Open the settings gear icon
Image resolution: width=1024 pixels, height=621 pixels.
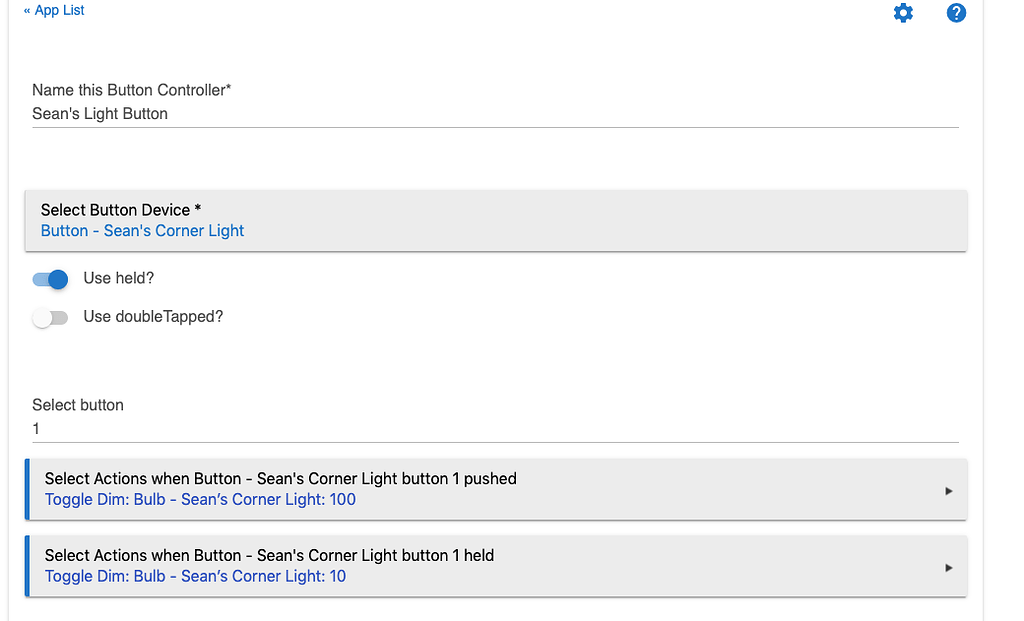903,13
